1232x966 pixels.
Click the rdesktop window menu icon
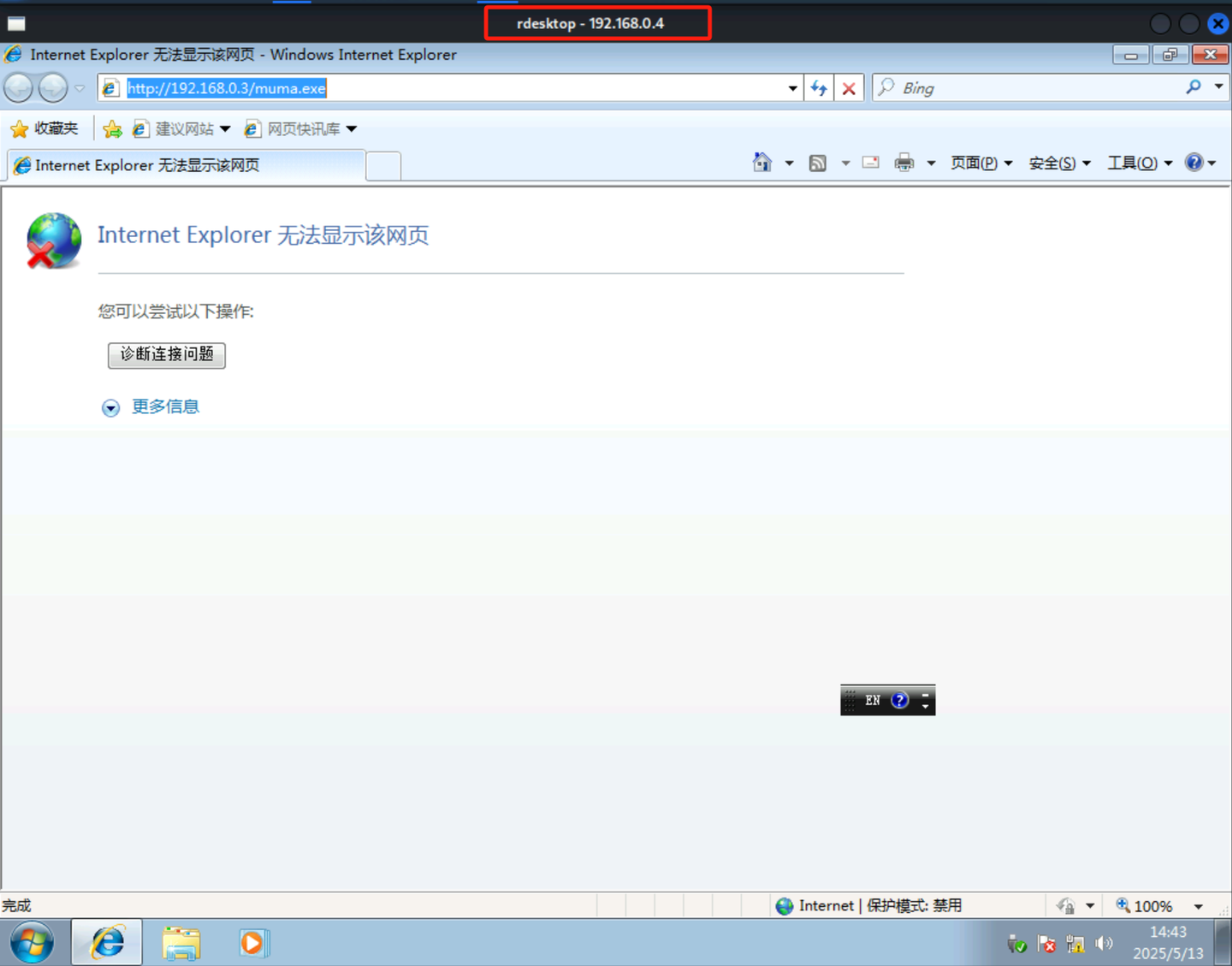[16, 23]
